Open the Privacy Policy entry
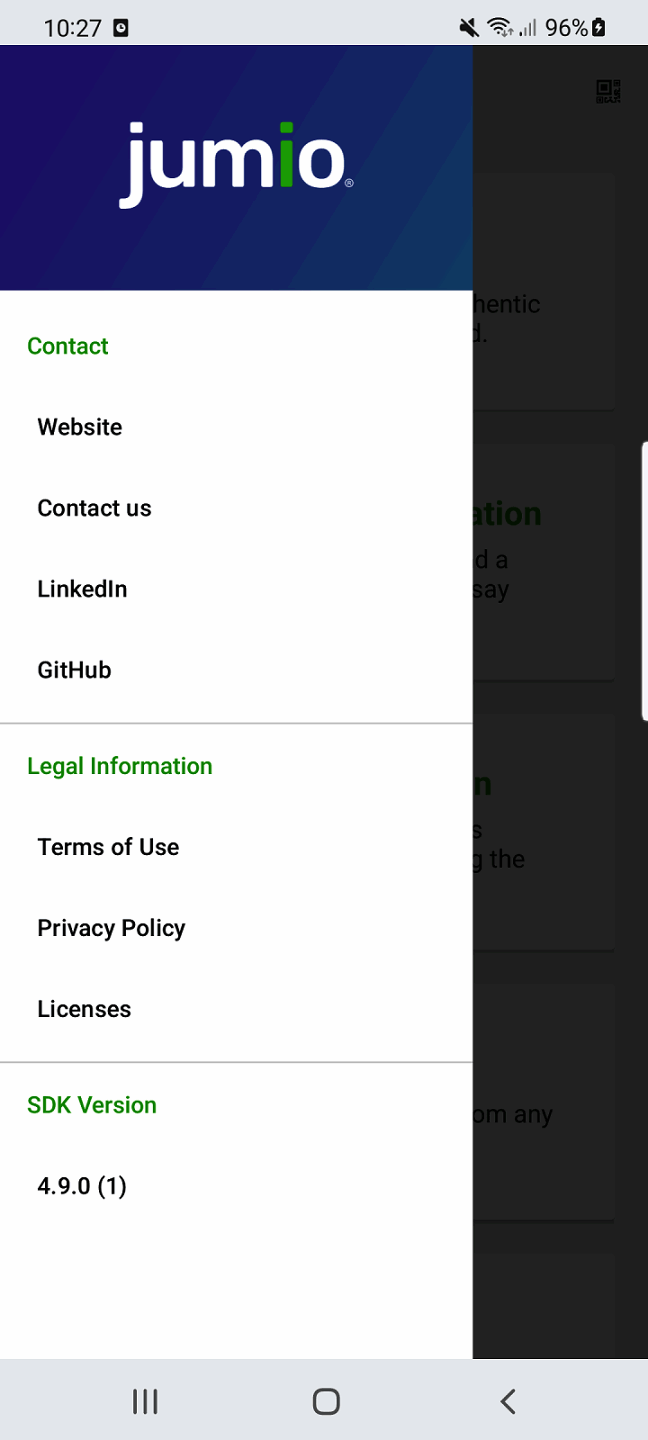648x1440 pixels. click(110, 928)
